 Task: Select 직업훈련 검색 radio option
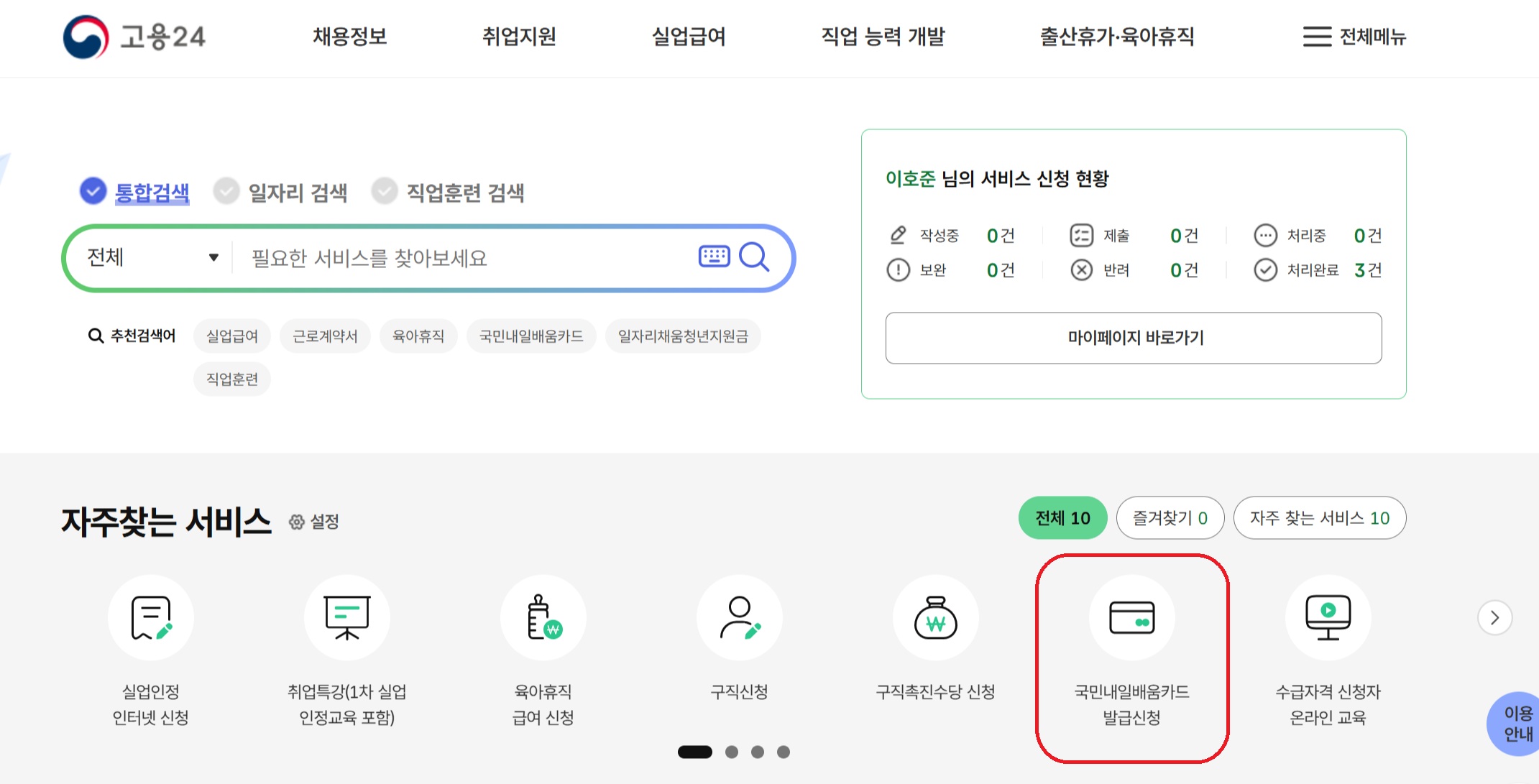pyautogui.click(x=385, y=192)
